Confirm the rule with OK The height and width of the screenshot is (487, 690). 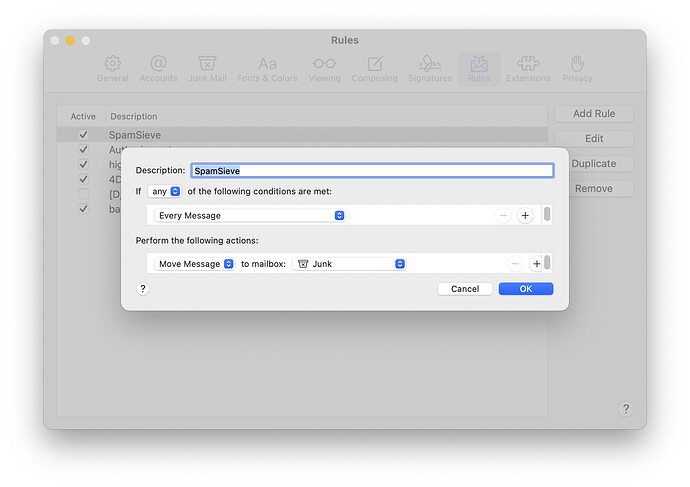tap(526, 289)
